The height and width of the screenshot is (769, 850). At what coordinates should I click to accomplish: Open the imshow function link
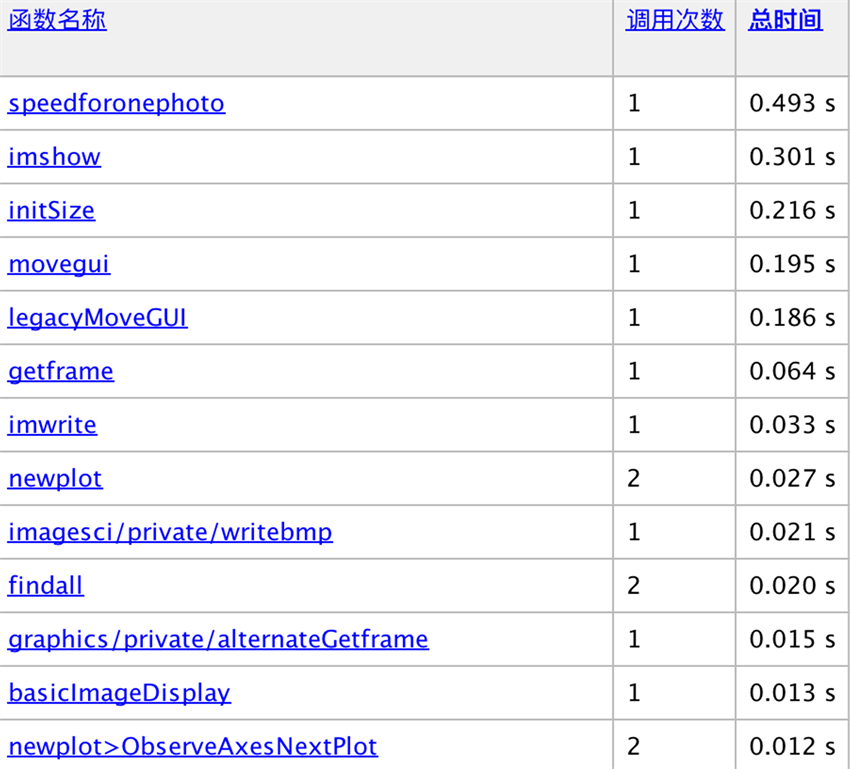(x=54, y=157)
